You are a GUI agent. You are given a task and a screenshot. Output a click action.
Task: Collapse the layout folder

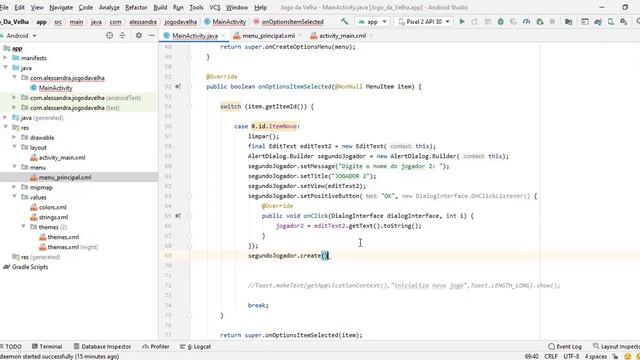click(14, 147)
